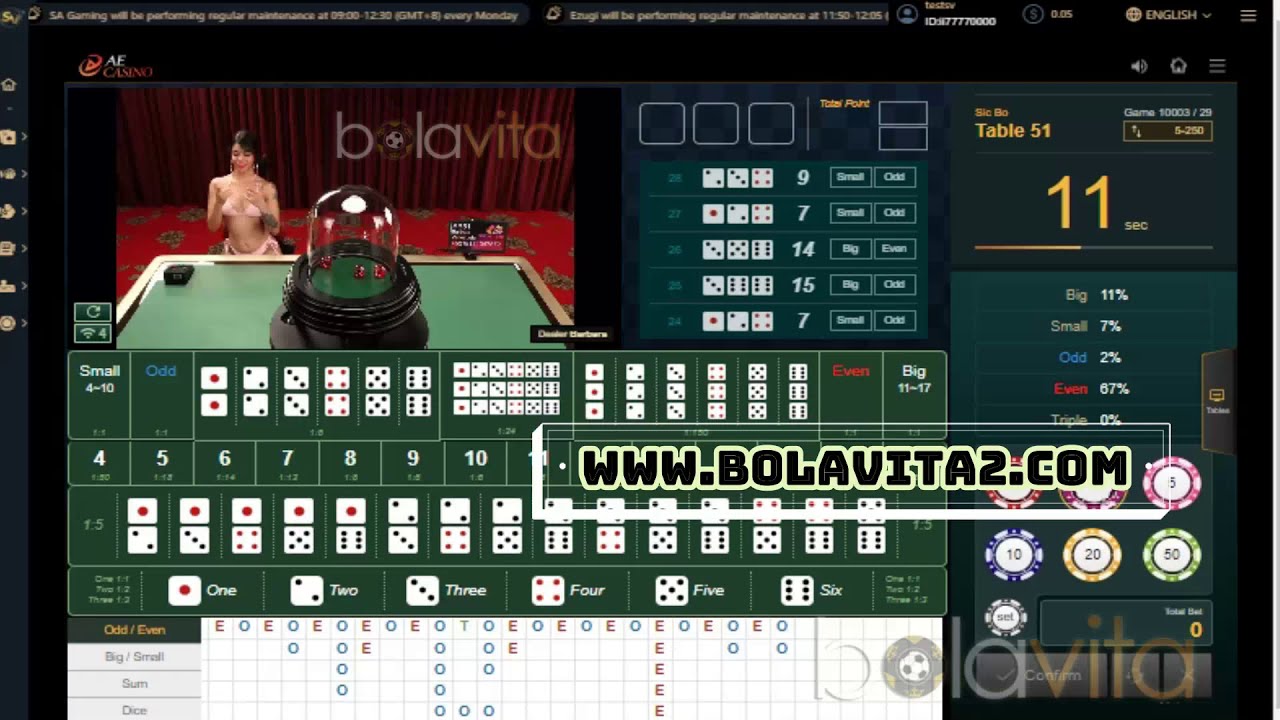Open the game panel hamburger menu
Screen dimensions: 1280x720
coord(1217,66)
